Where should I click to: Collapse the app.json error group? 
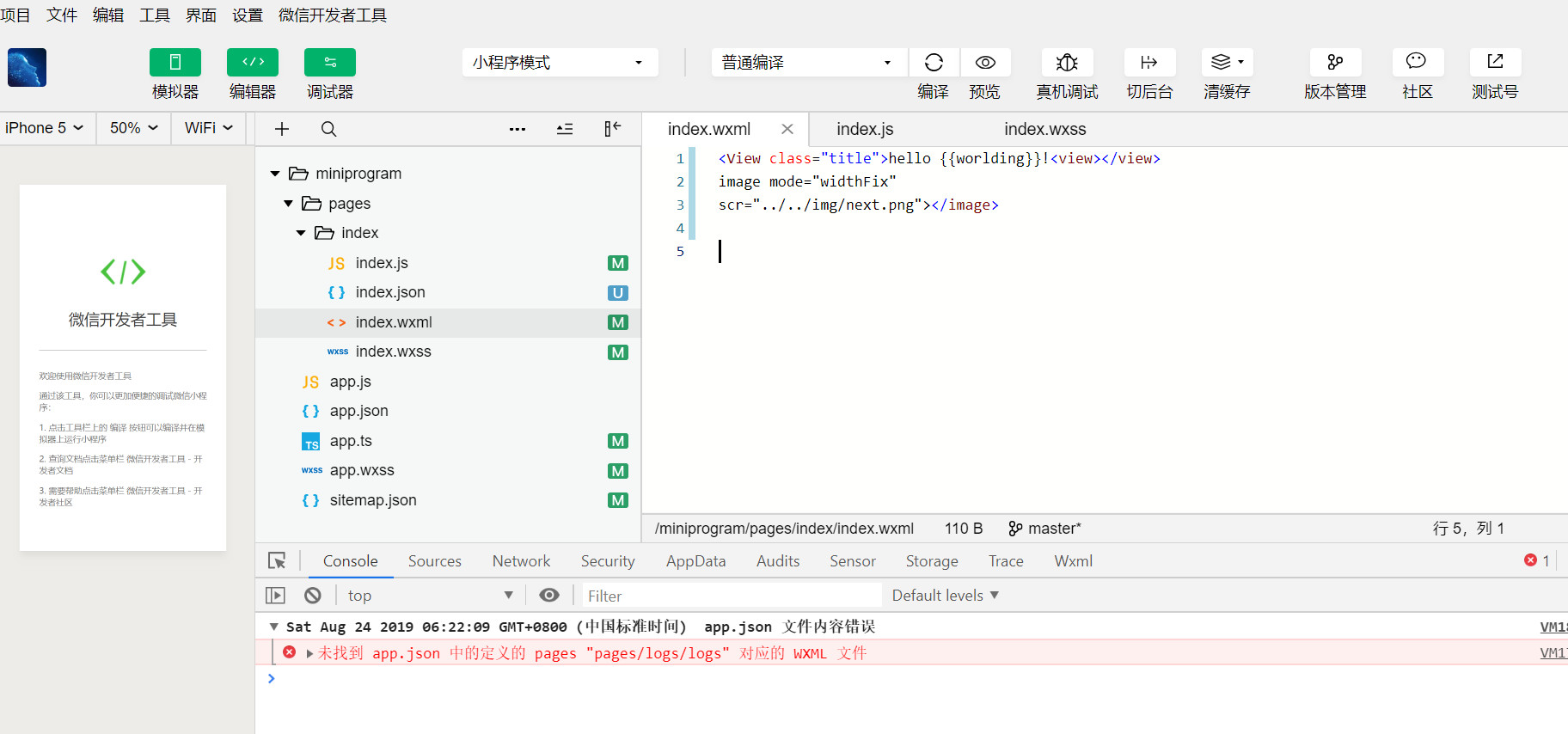273,627
